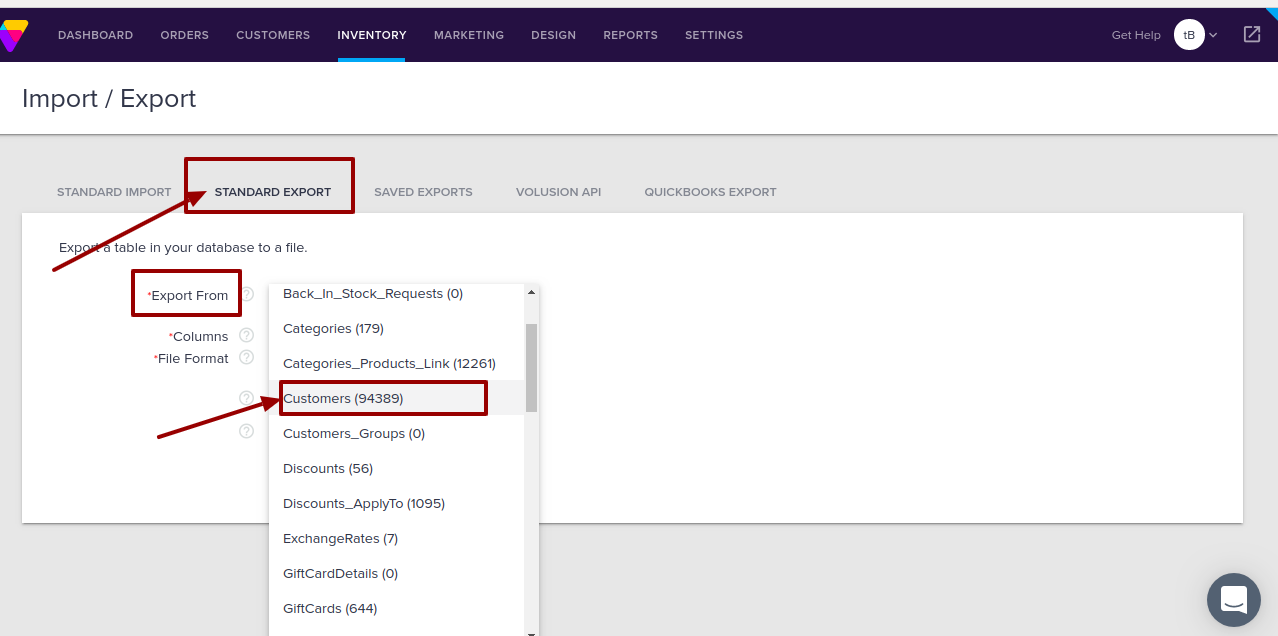
Task: Select Discounts_ApplyTo (1095) option
Action: click(397, 503)
